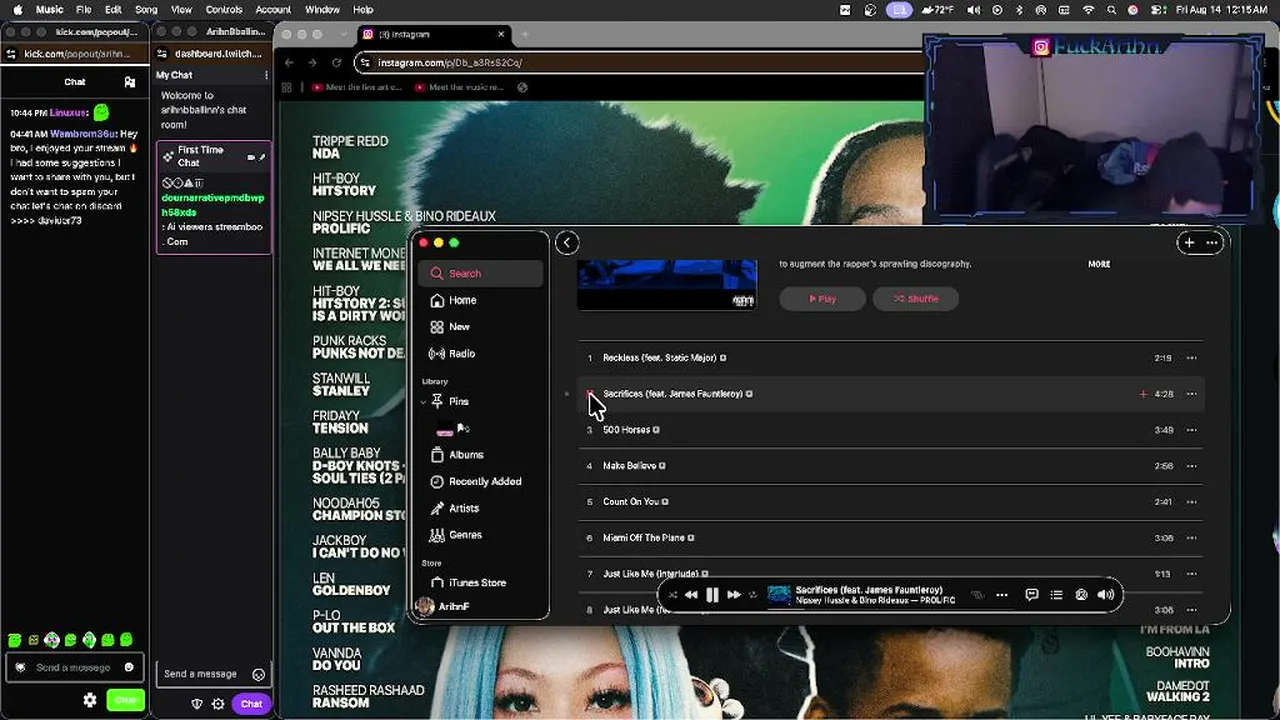Open Wi-Fi status in menu bar
Image resolution: width=1280 pixels, height=720 pixels.
[1089, 10]
